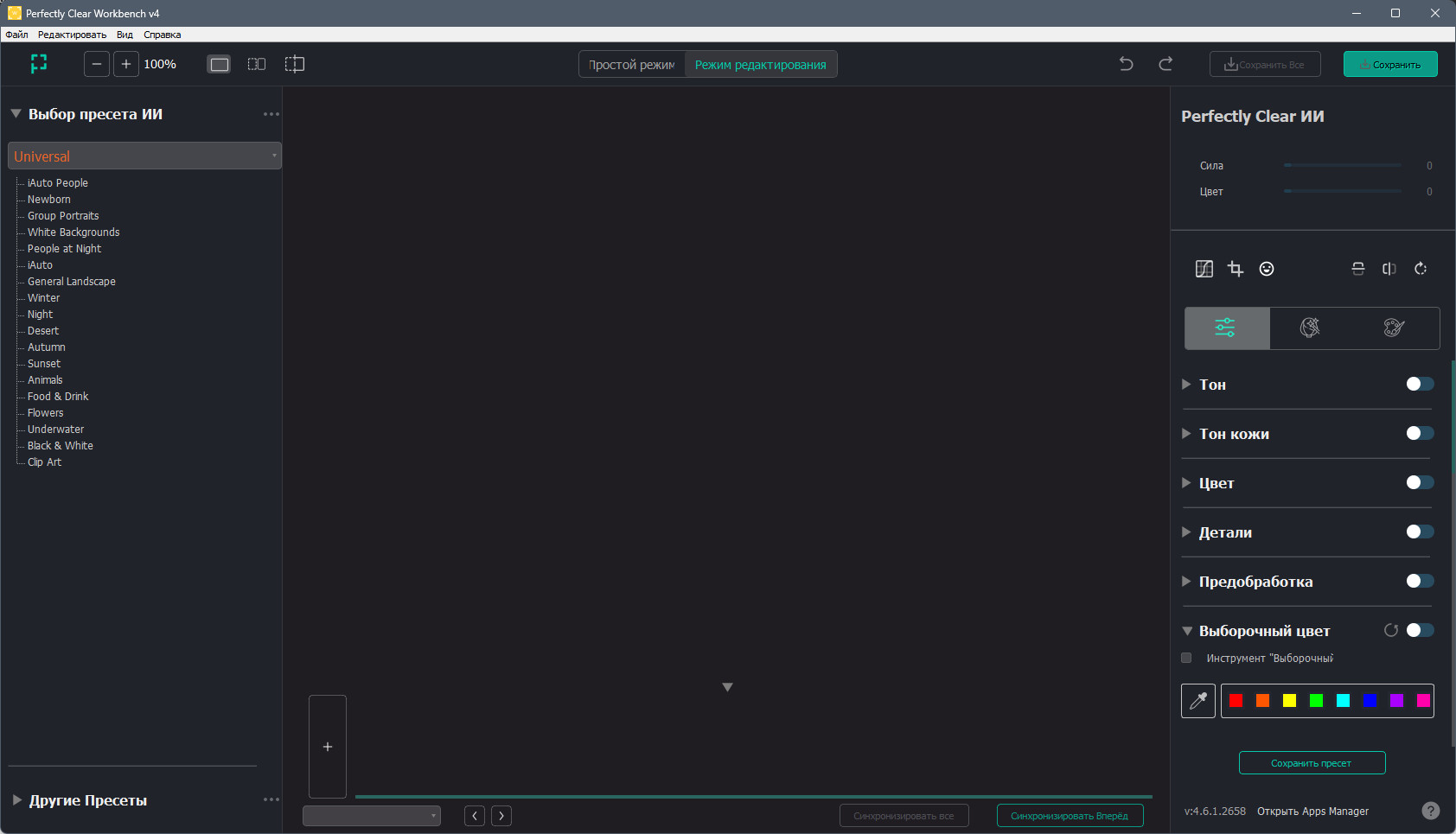Reset the Выборочный цвет section
This screenshot has width=1456, height=834.
click(1391, 630)
